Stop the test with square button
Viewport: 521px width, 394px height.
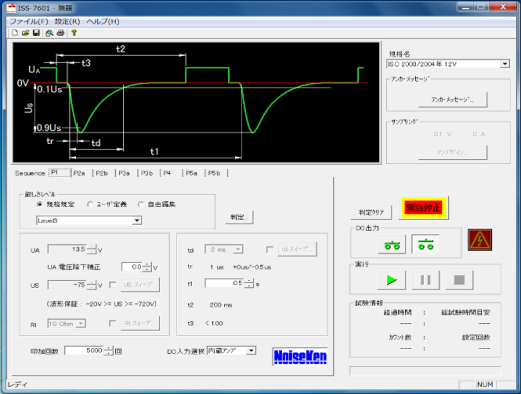tap(459, 280)
